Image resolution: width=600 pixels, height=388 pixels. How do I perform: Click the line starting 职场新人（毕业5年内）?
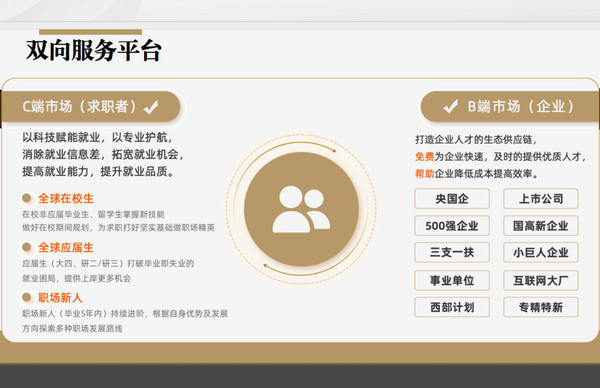(125, 314)
